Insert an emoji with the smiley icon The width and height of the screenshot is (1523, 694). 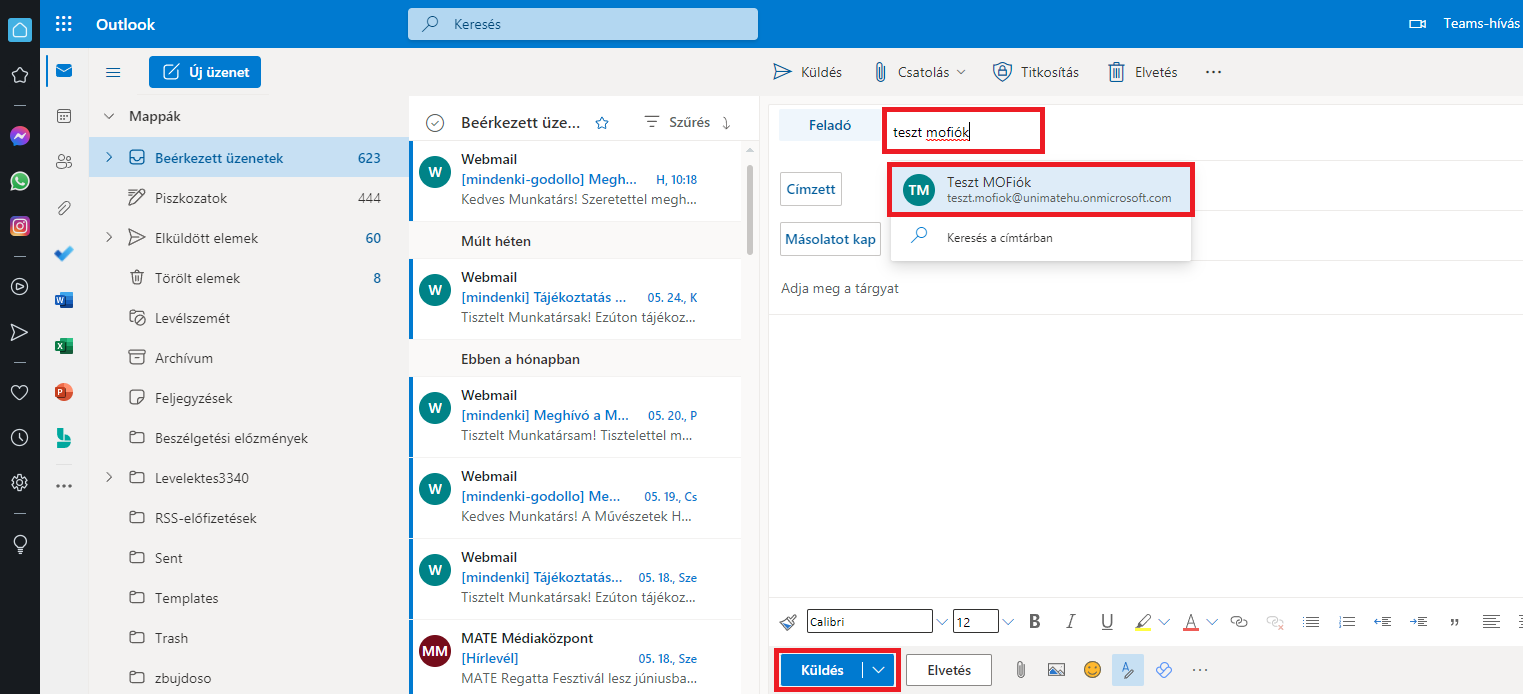point(1092,670)
